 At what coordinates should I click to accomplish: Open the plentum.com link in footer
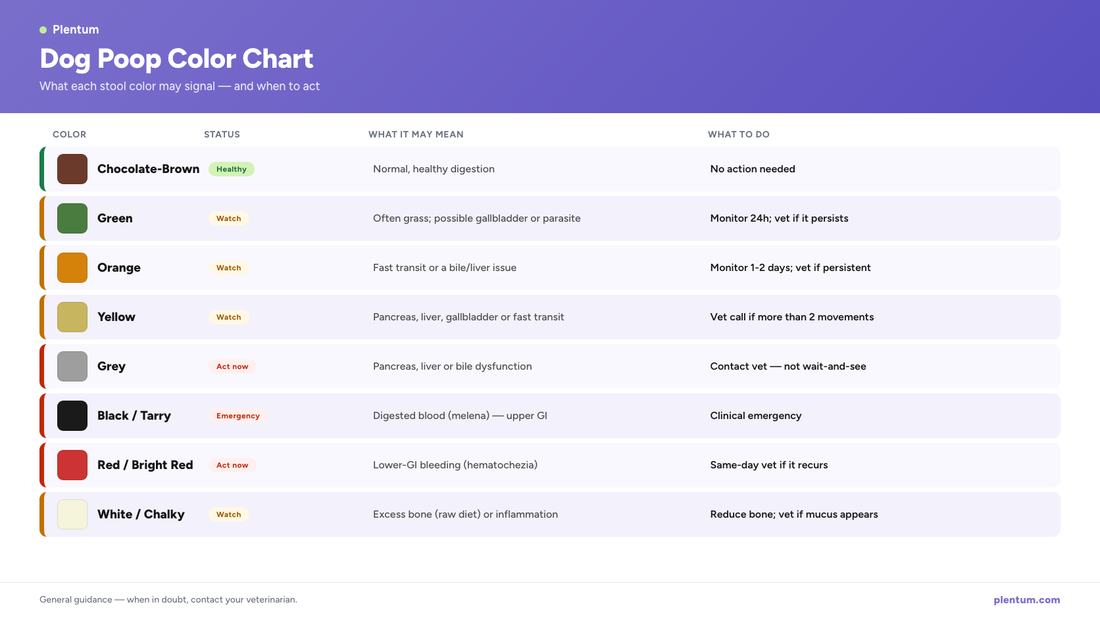click(x=1026, y=599)
